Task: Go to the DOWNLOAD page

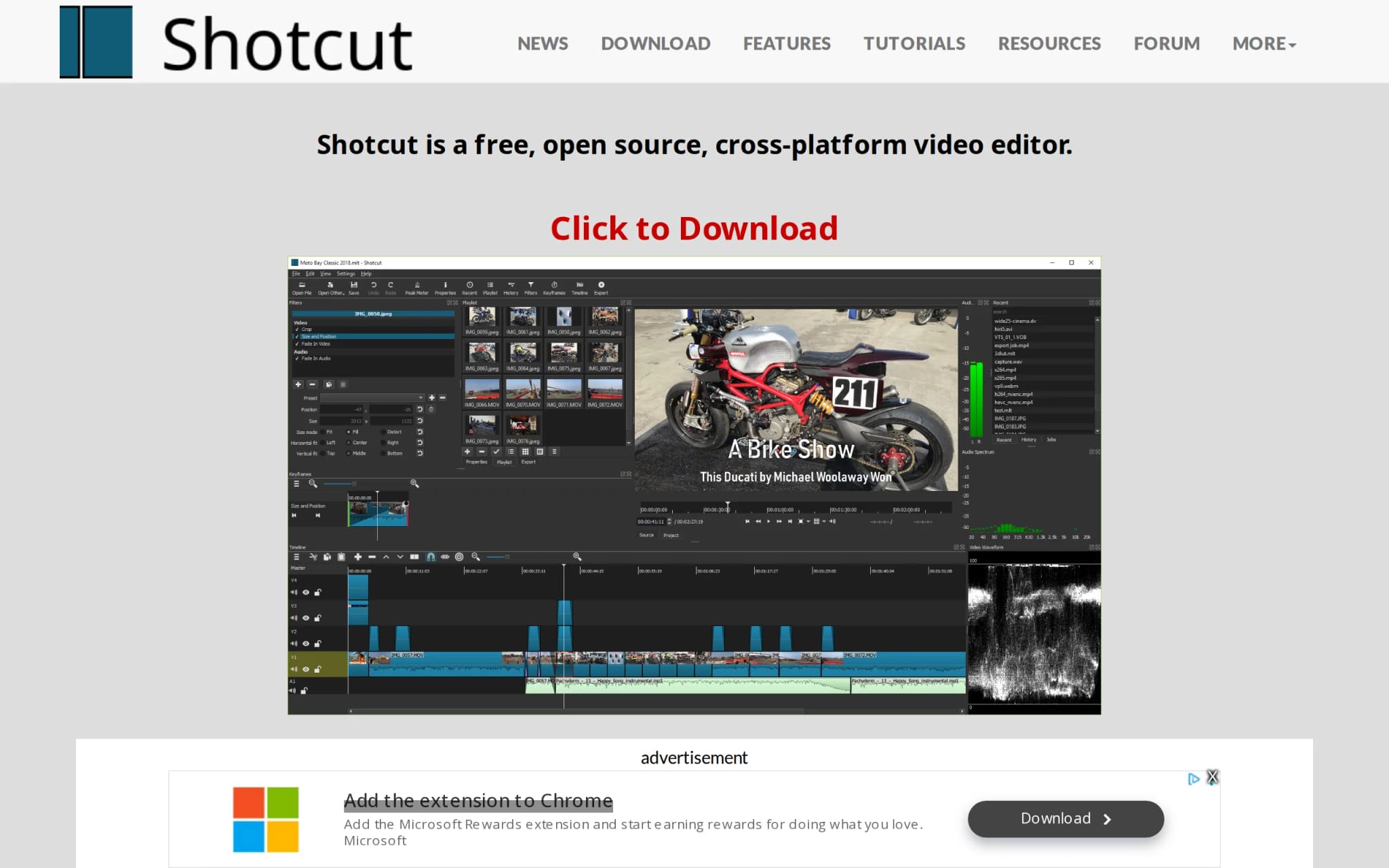Action: [655, 43]
